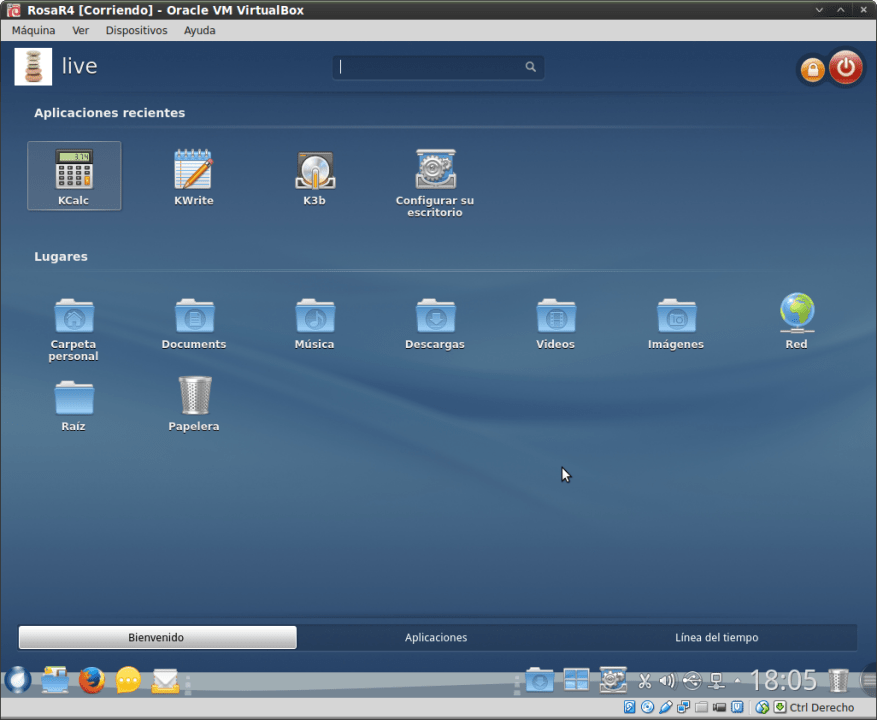Click the search input field

pos(430,67)
